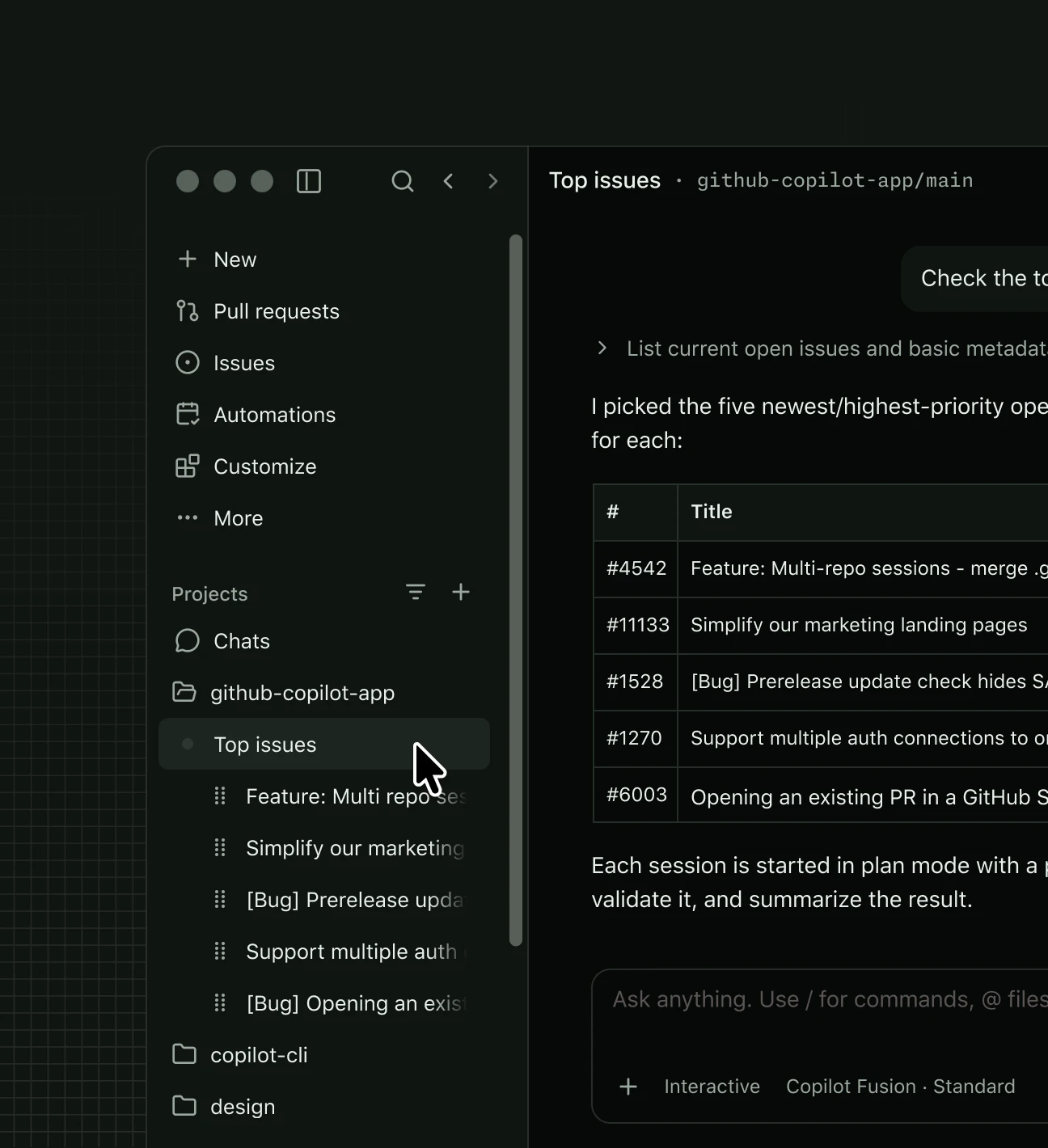The image size is (1048, 1148).
Task: Click the drag handle beside Simplify our marketing
Action: [x=220, y=848]
